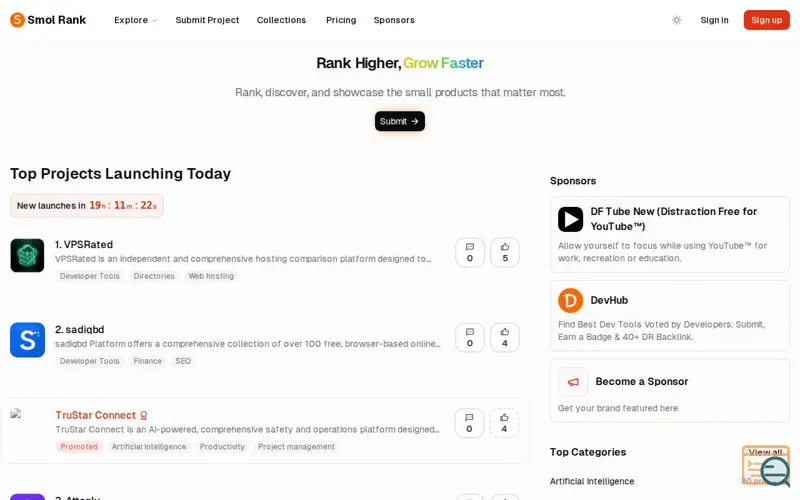Click the red Sign up button

766,20
